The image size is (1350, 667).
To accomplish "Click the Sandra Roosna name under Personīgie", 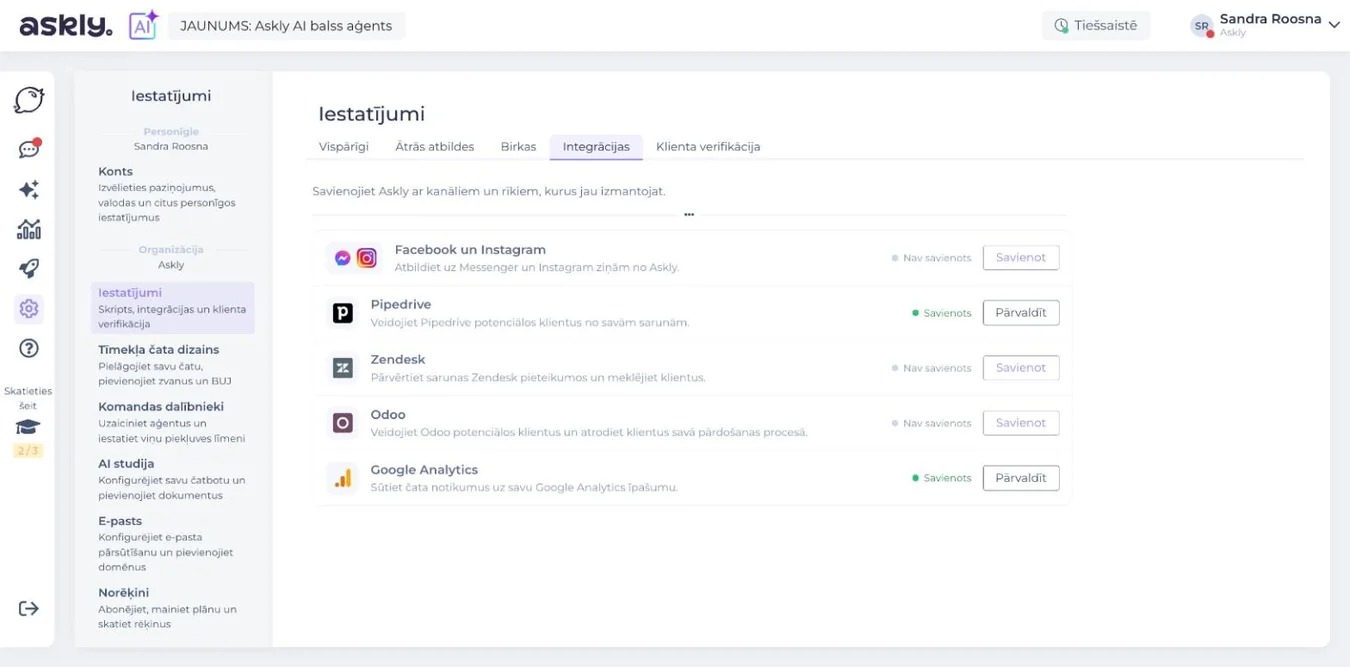I will pyautogui.click(x=171, y=146).
